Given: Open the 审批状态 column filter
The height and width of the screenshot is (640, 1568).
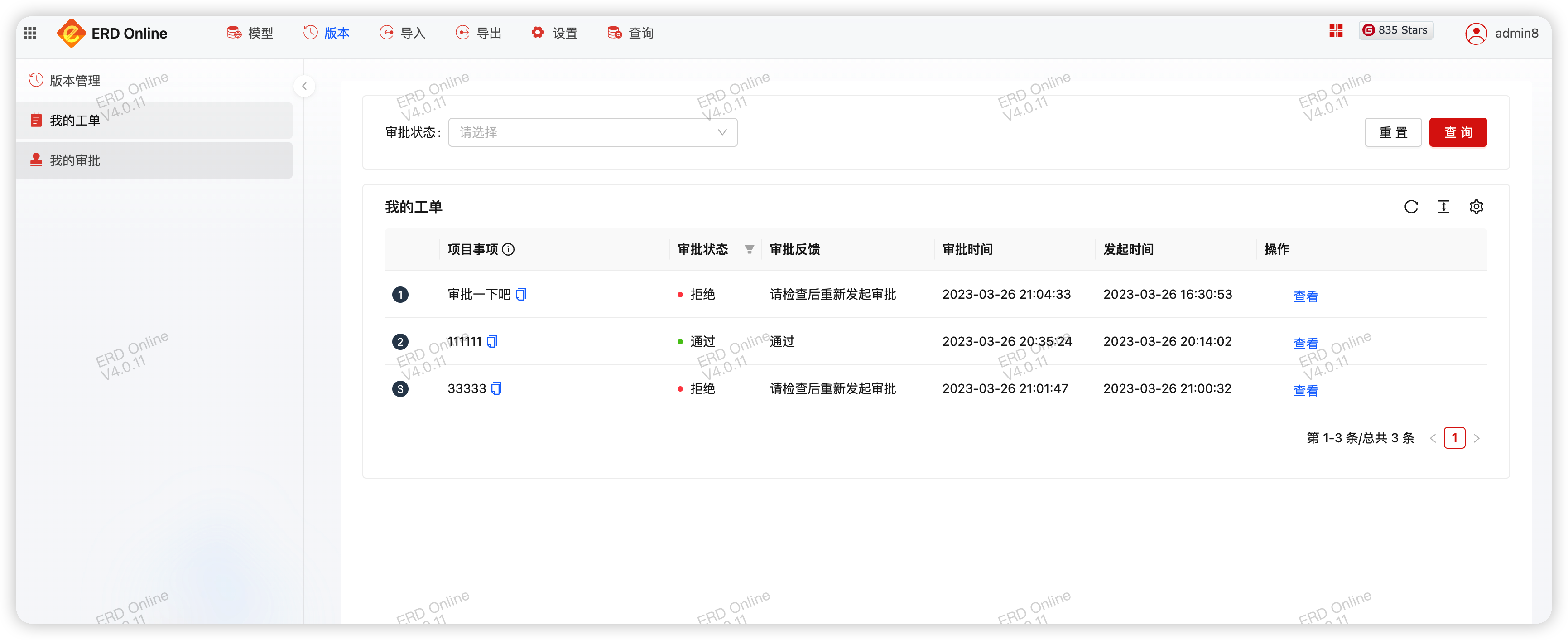Looking at the screenshot, I should click(x=749, y=250).
